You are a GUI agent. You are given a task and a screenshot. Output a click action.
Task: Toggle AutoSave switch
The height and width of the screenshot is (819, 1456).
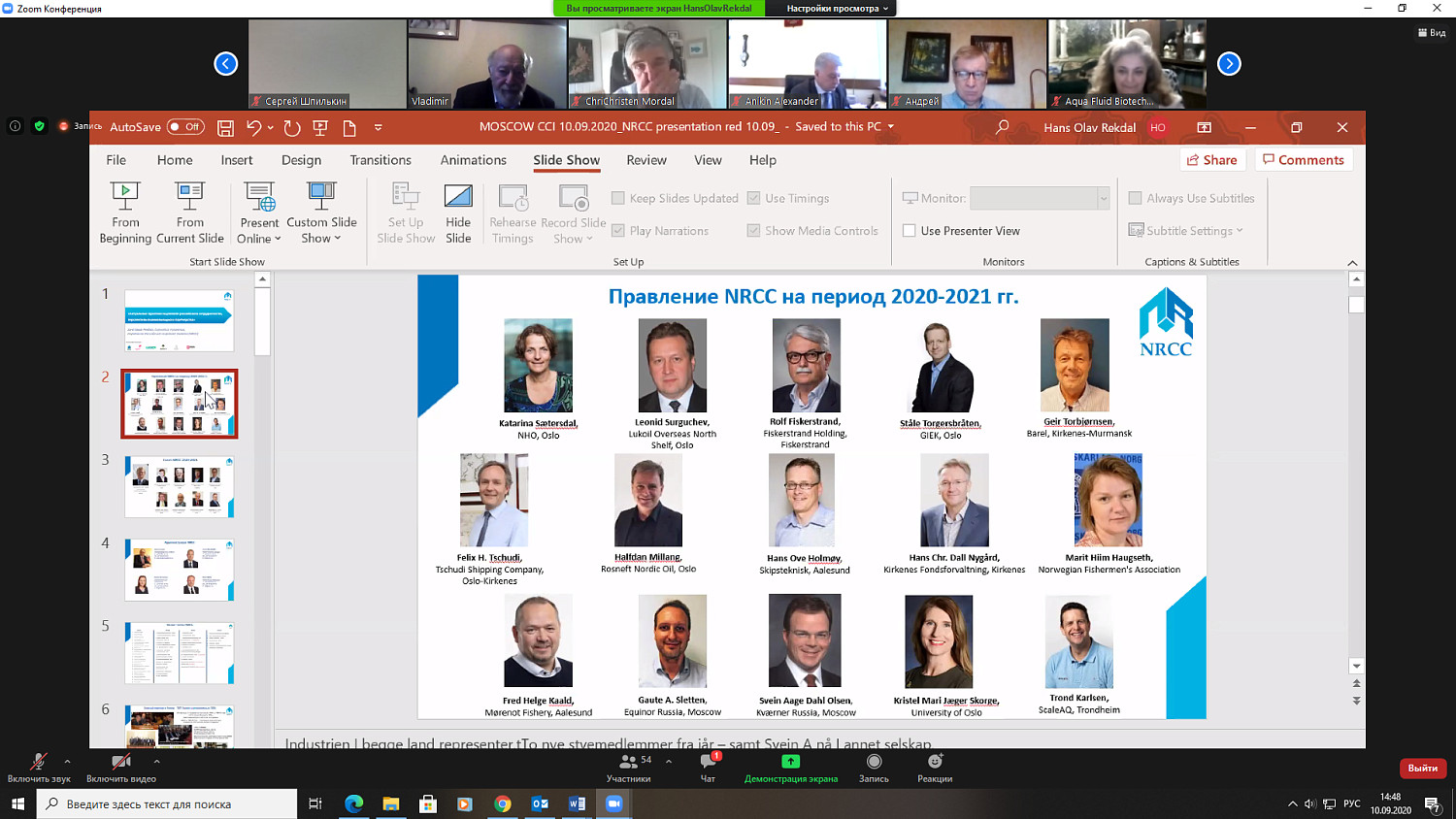[185, 127]
